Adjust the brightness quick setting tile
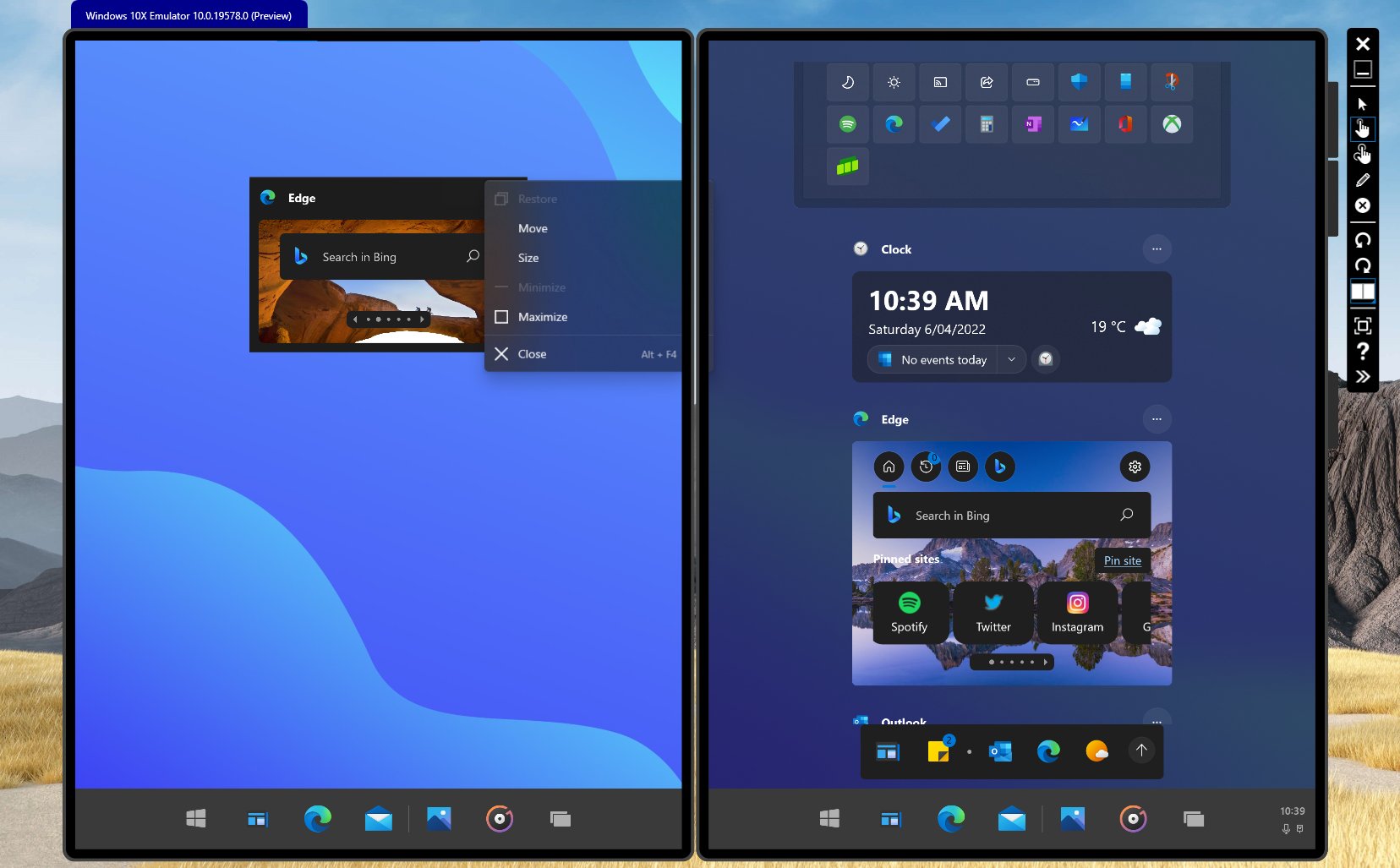This screenshot has width=1400, height=868. [894, 82]
